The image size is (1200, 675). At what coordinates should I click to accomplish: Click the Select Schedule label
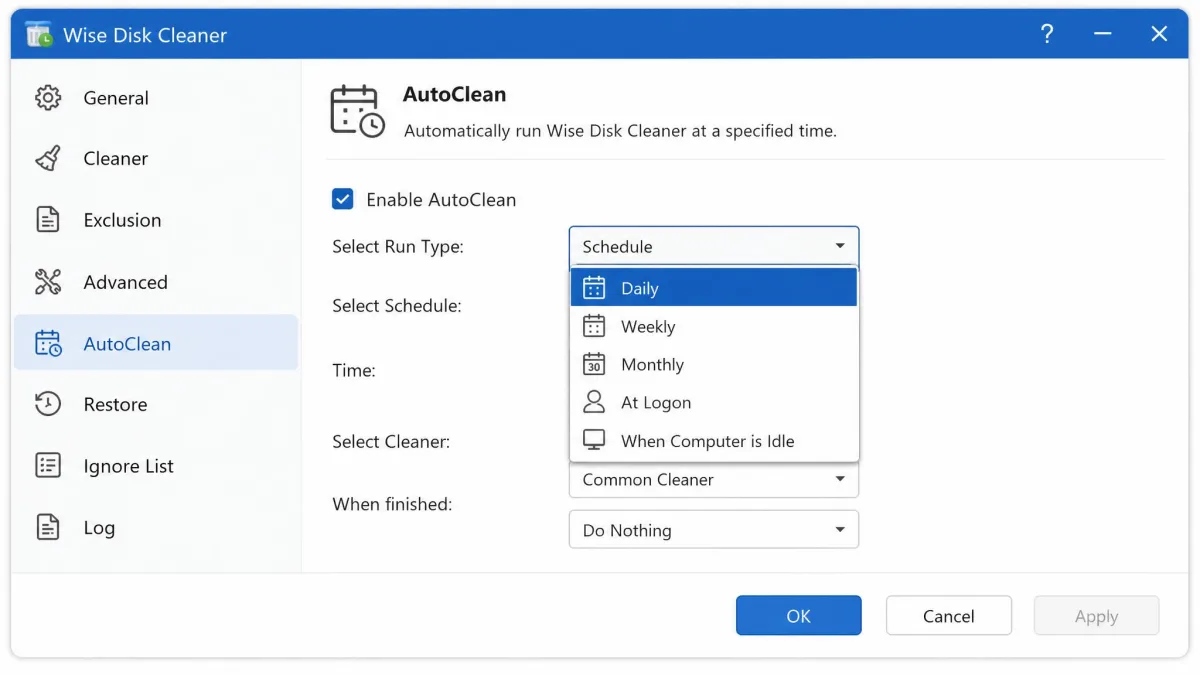pyautogui.click(x=397, y=306)
